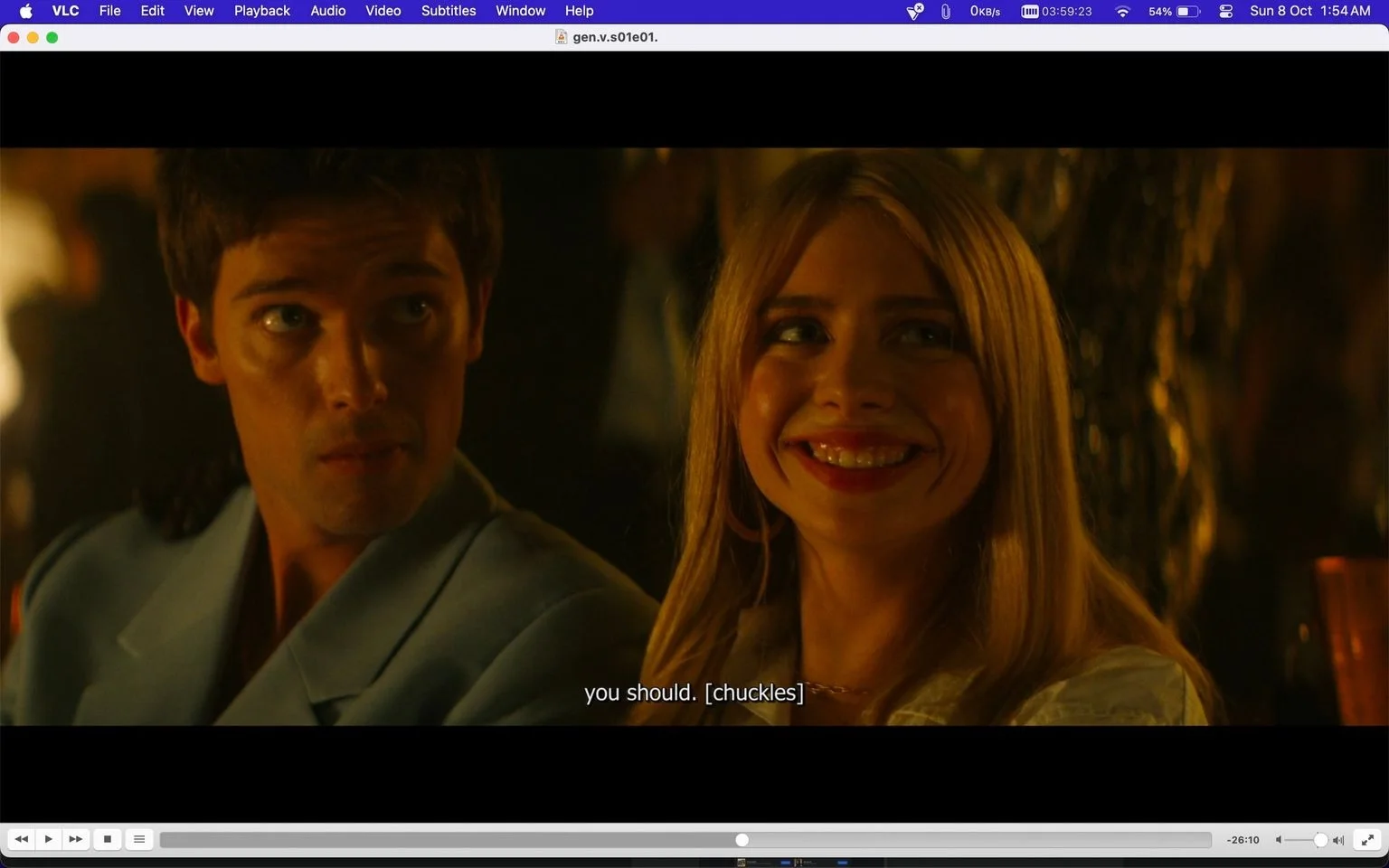Viewport: 1389px width, 868px height.
Task: Expand the VLC application menu
Action: click(65, 11)
